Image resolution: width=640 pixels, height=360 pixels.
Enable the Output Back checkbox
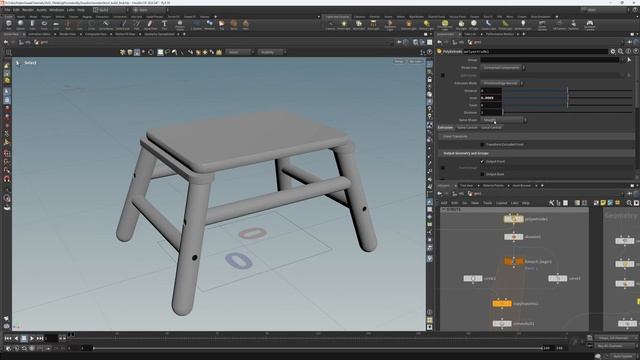pos(482,174)
